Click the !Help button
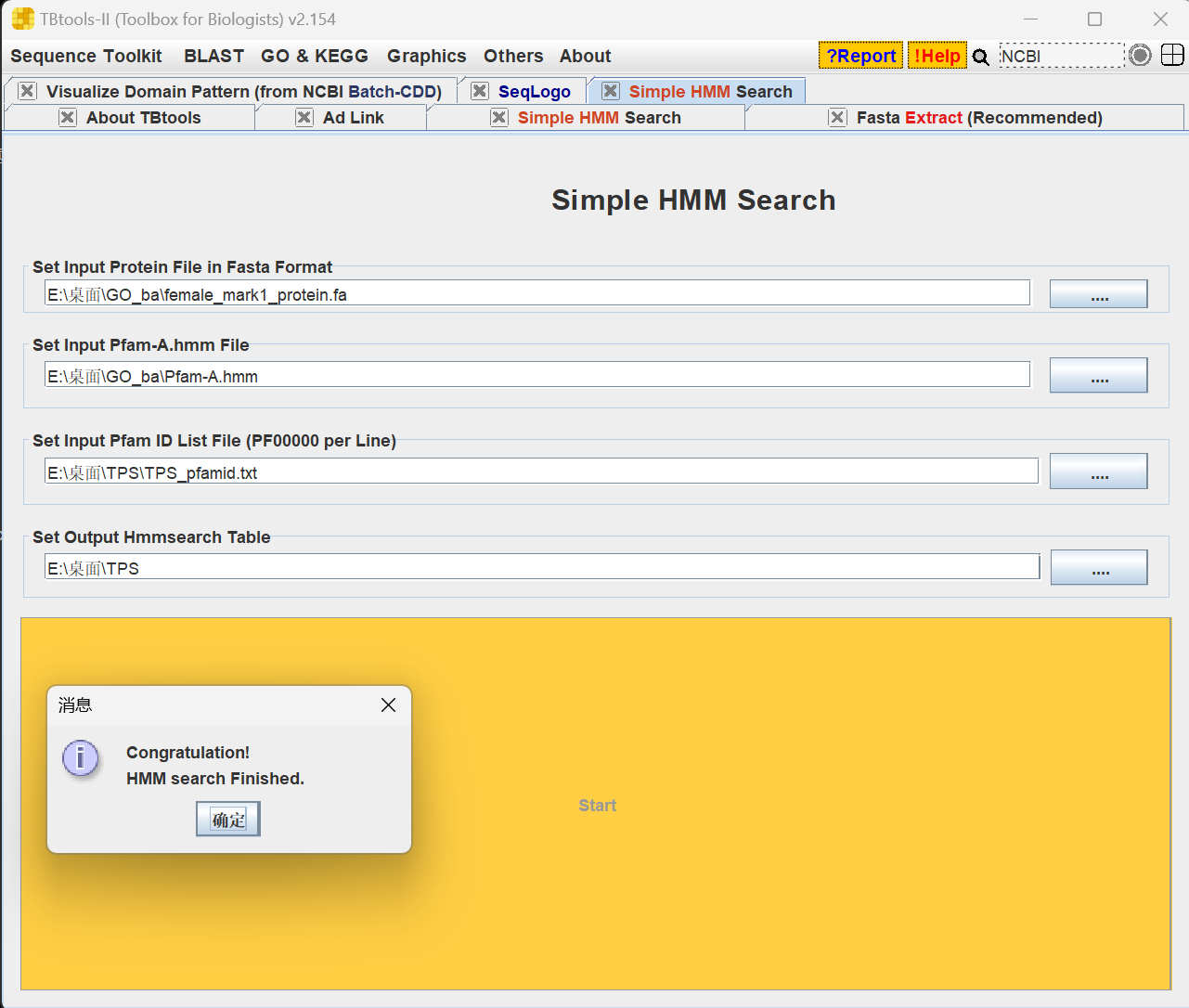The image size is (1189, 1008). [937, 56]
